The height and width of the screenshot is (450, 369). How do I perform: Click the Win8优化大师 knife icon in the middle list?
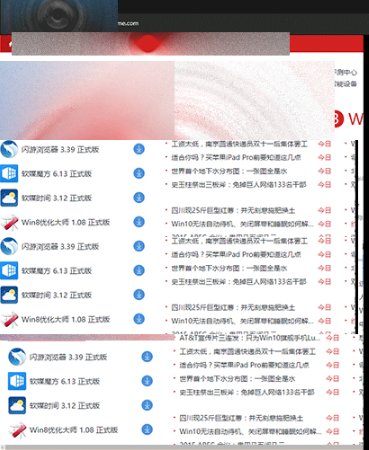click(9, 319)
